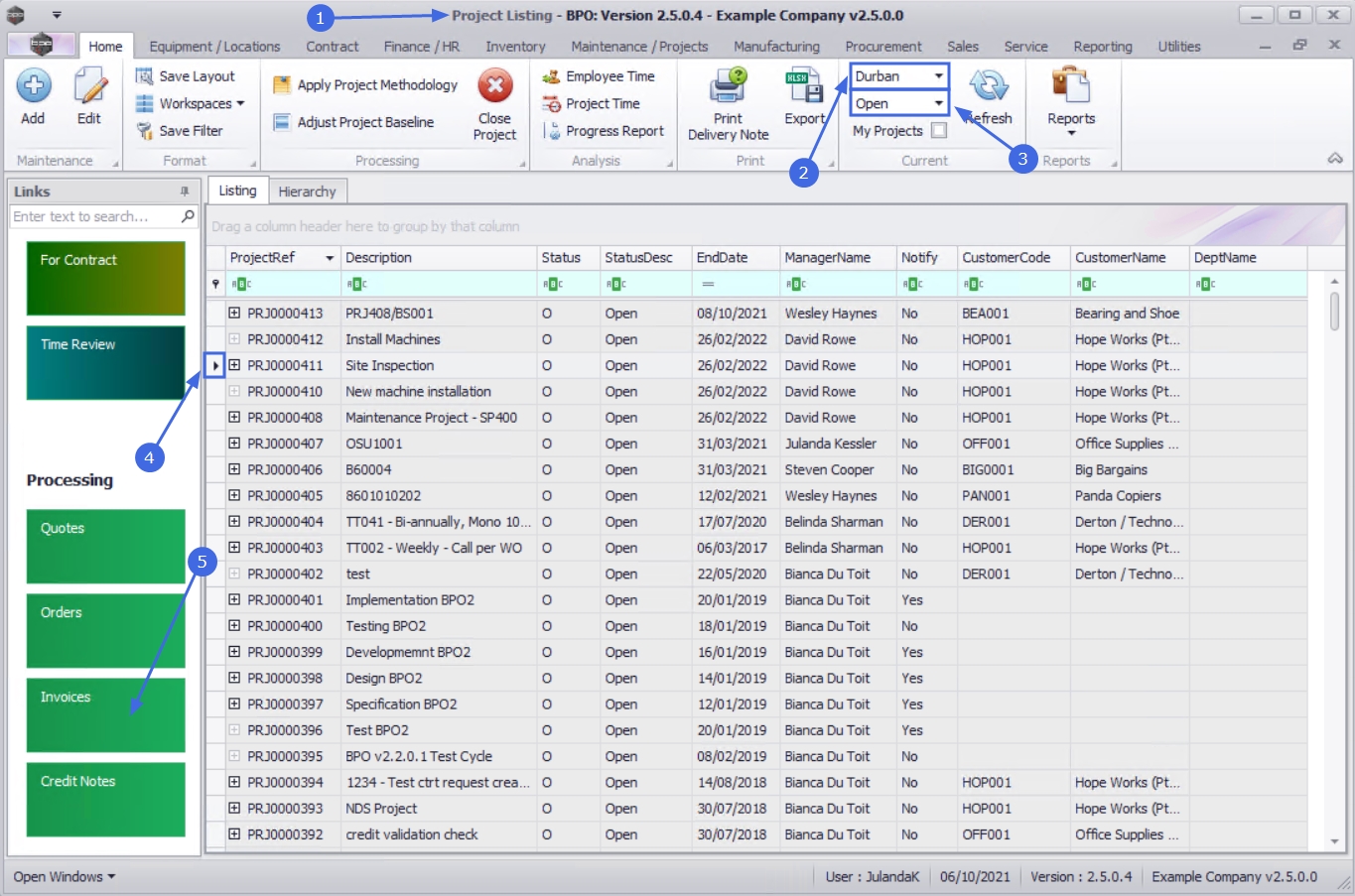1355x896 pixels.
Task: Click the Edit pencil icon
Action: pyautogui.click(x=89, y=87)
